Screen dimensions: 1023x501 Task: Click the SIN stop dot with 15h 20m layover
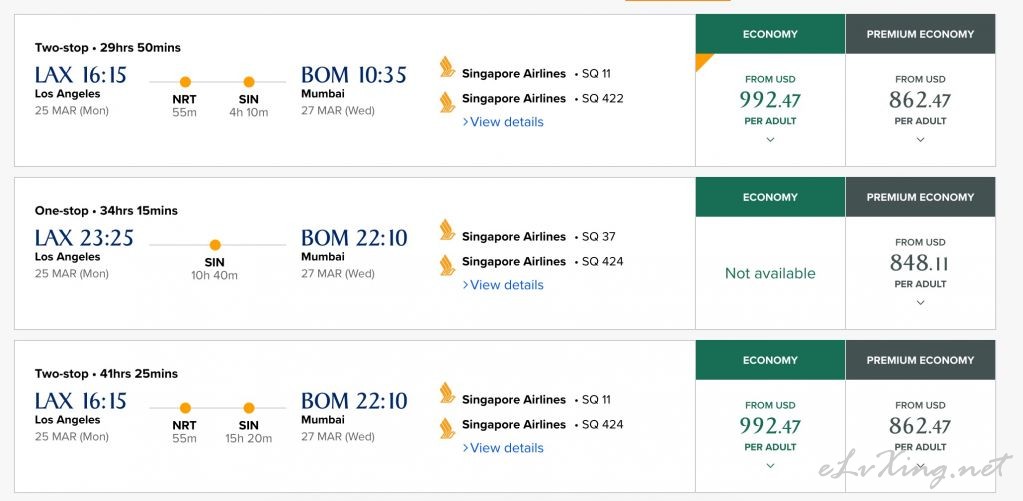(249, 408)
